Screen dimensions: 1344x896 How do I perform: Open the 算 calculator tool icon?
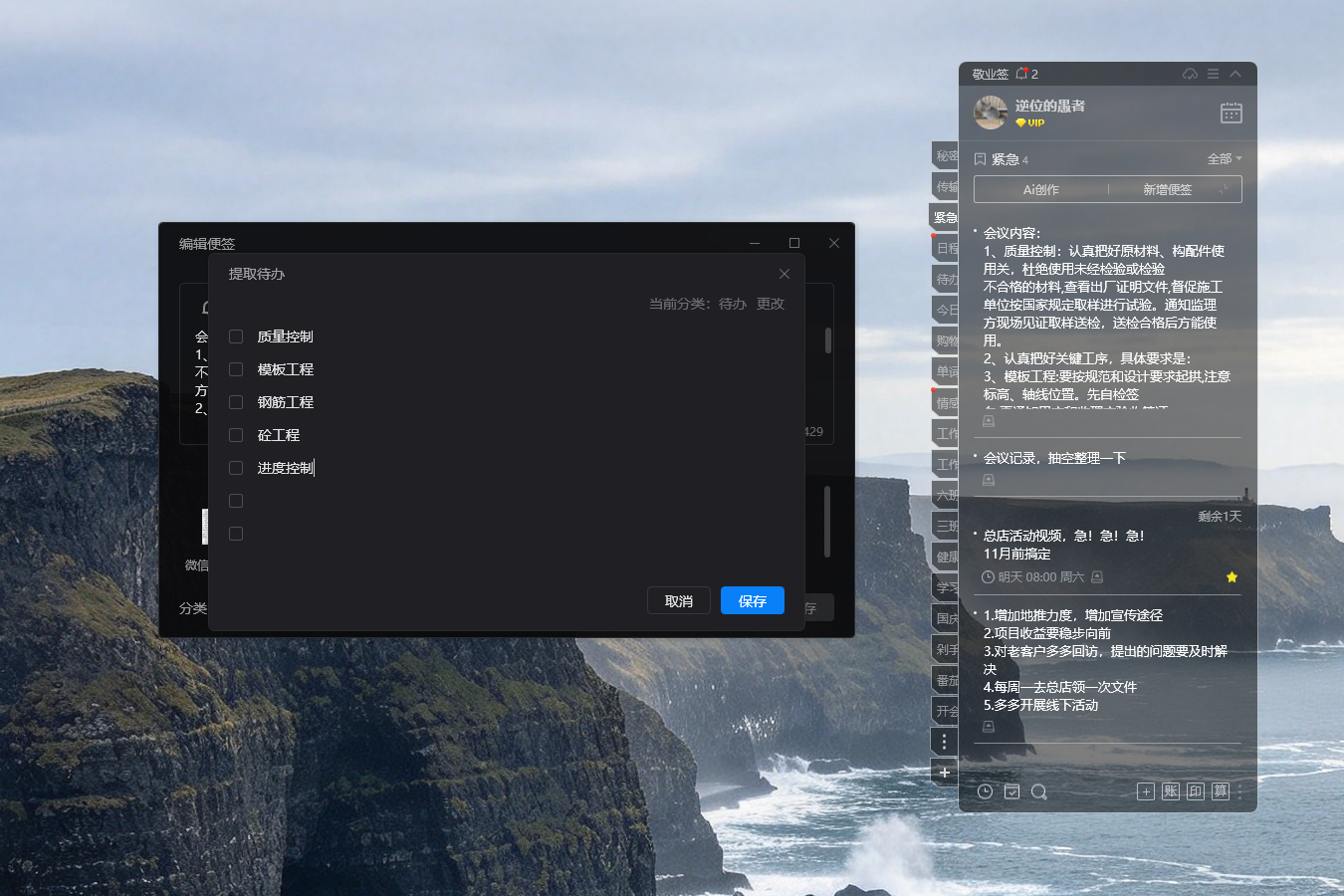tap(1221, 791)
